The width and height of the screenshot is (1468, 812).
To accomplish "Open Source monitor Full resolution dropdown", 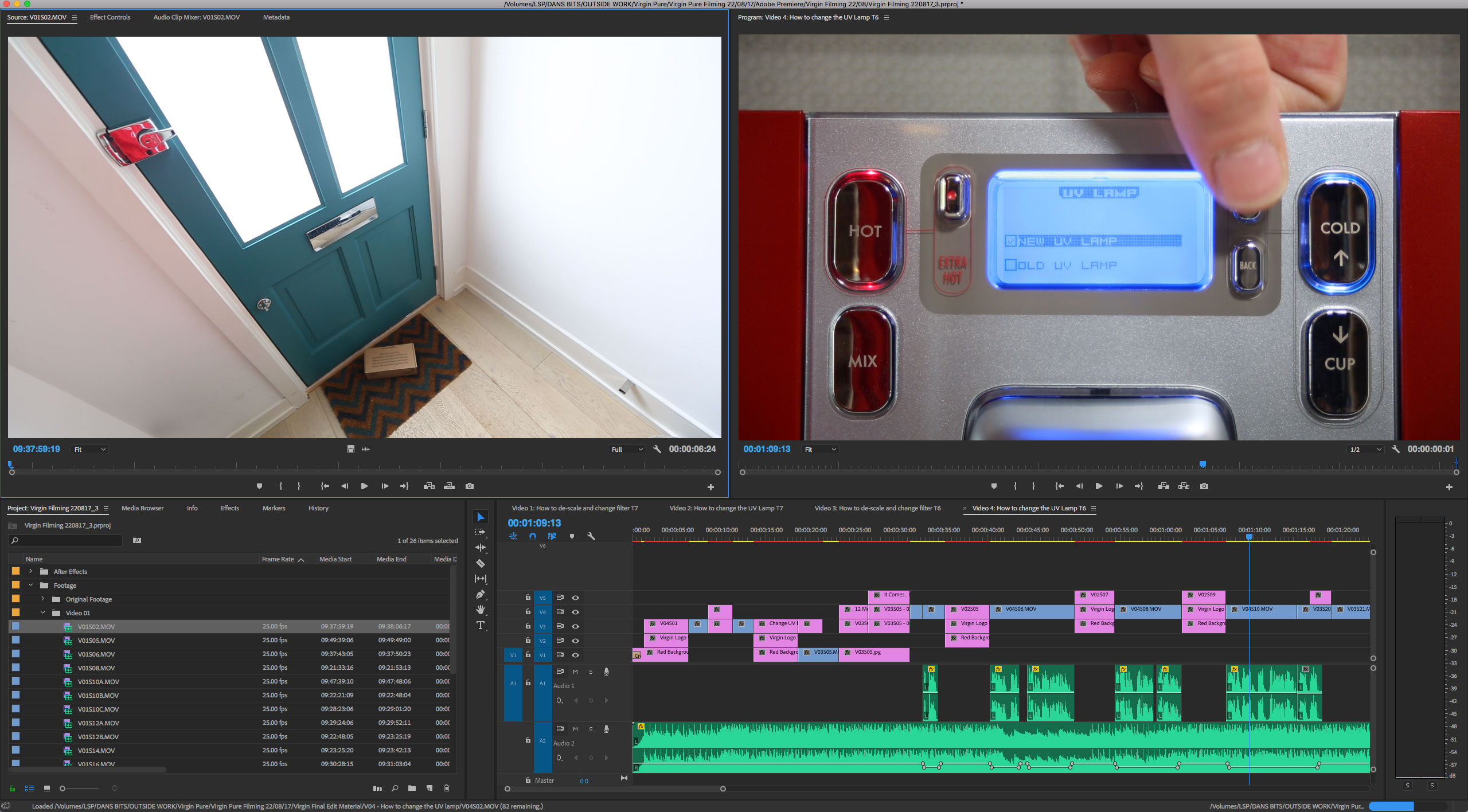I will click(627, 450).
